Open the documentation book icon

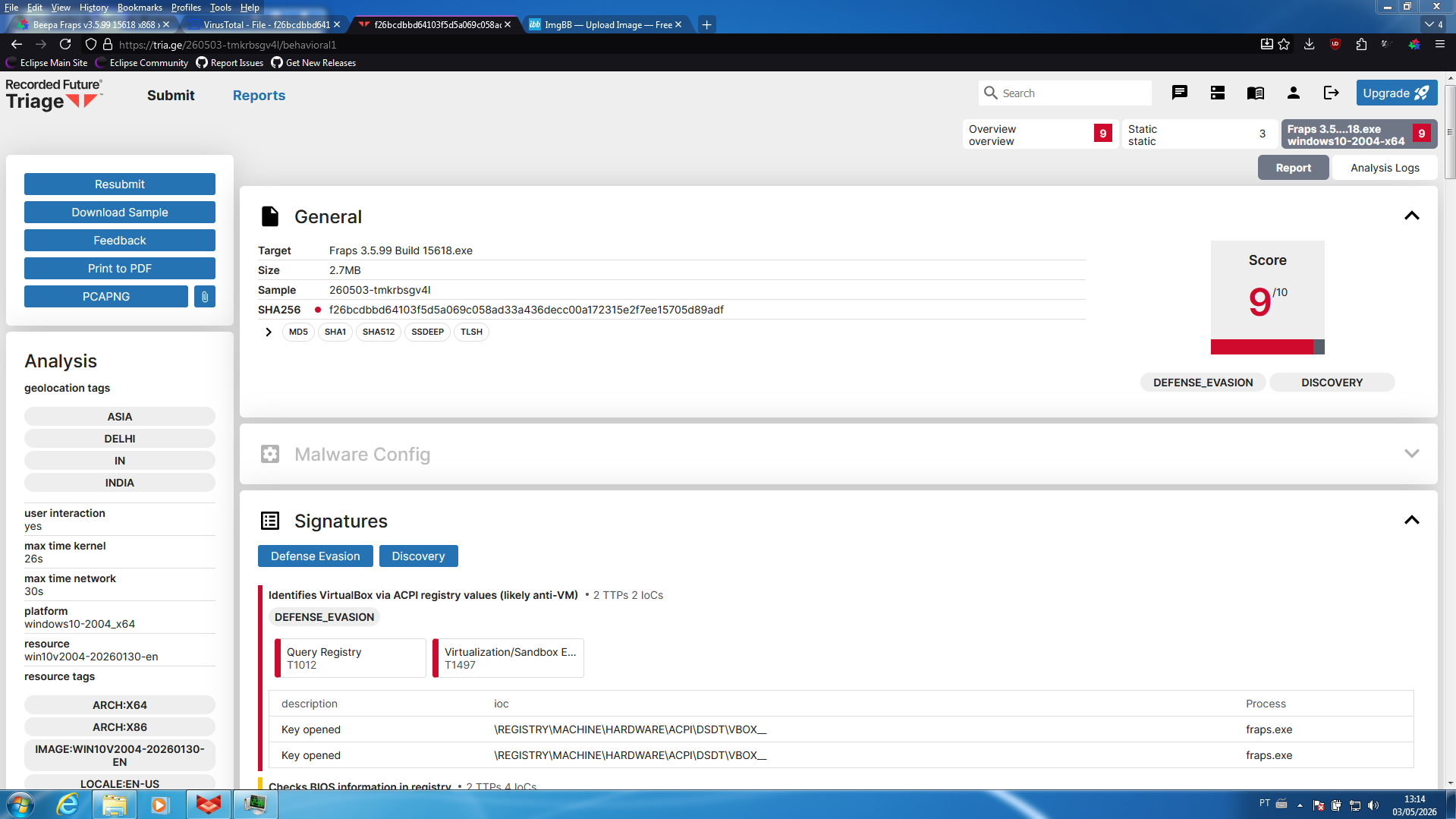tap(1256, 93)
